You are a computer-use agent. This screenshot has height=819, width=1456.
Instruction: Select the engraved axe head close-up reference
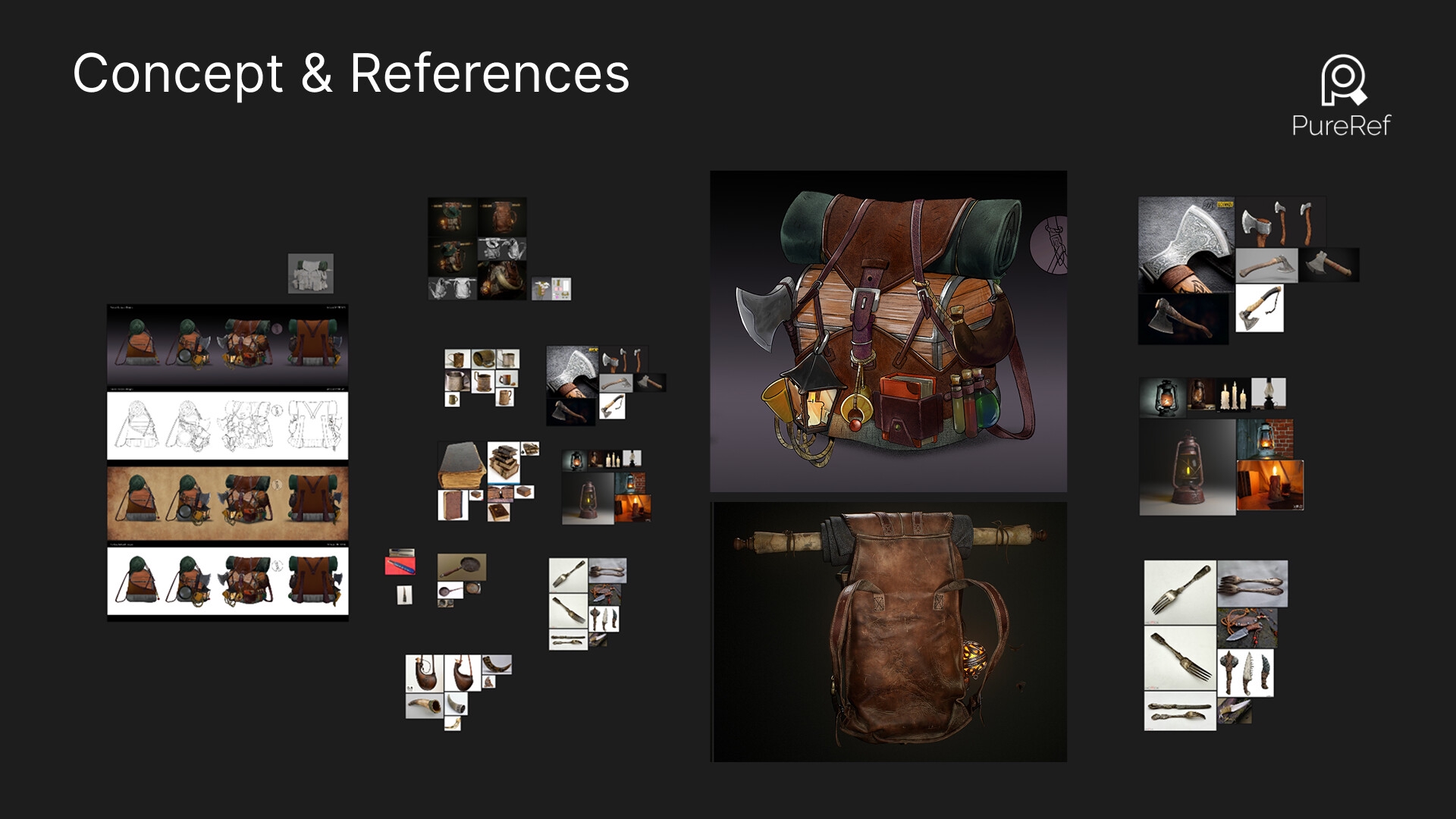pyautogui.click(x=1186, y=244)
